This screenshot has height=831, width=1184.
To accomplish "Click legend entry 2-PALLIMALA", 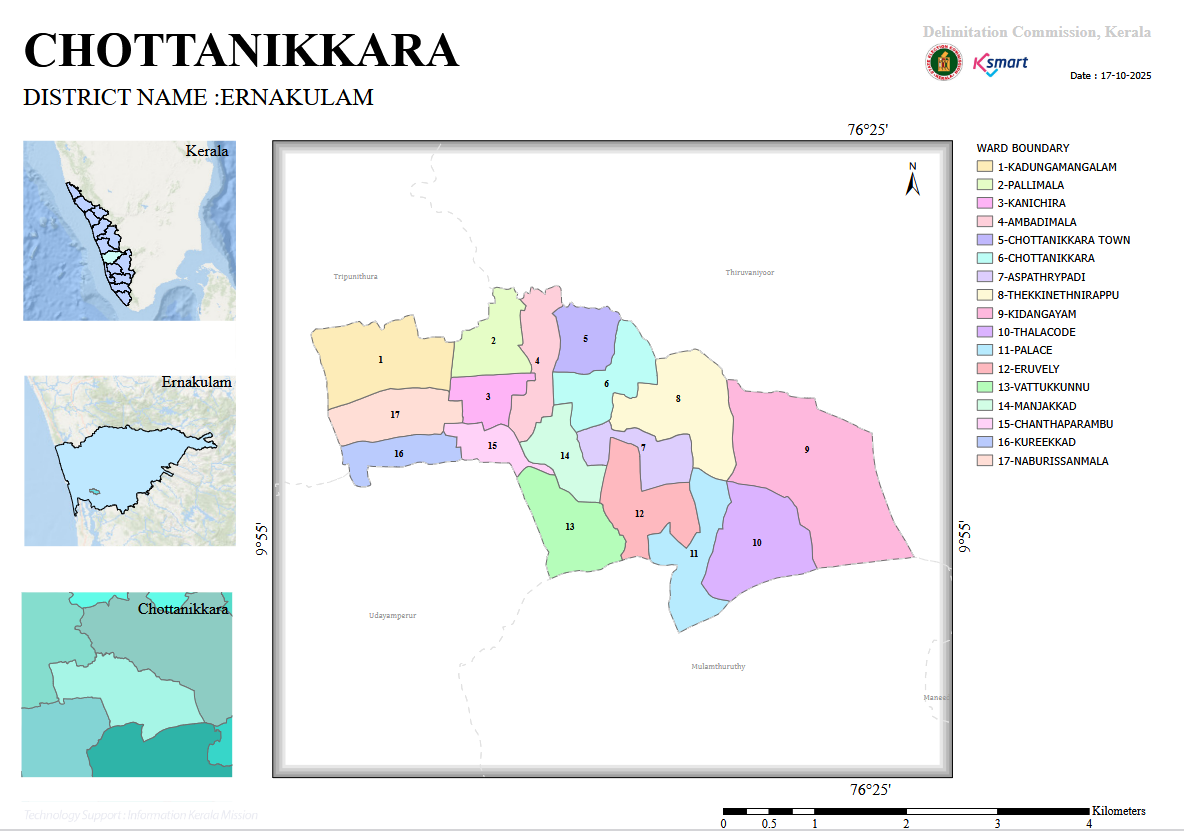I will 1031,185.
